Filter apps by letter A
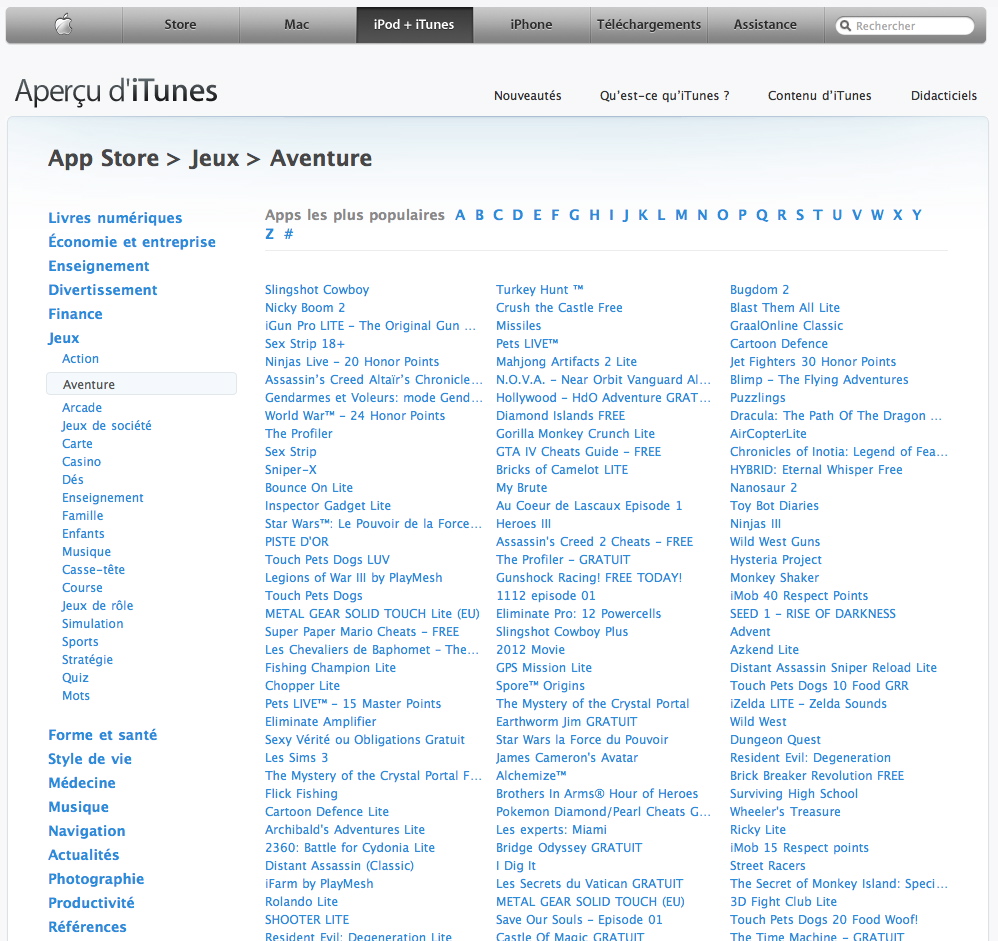The height and width of the screenshot is (941, 998). tap(460, 215)
